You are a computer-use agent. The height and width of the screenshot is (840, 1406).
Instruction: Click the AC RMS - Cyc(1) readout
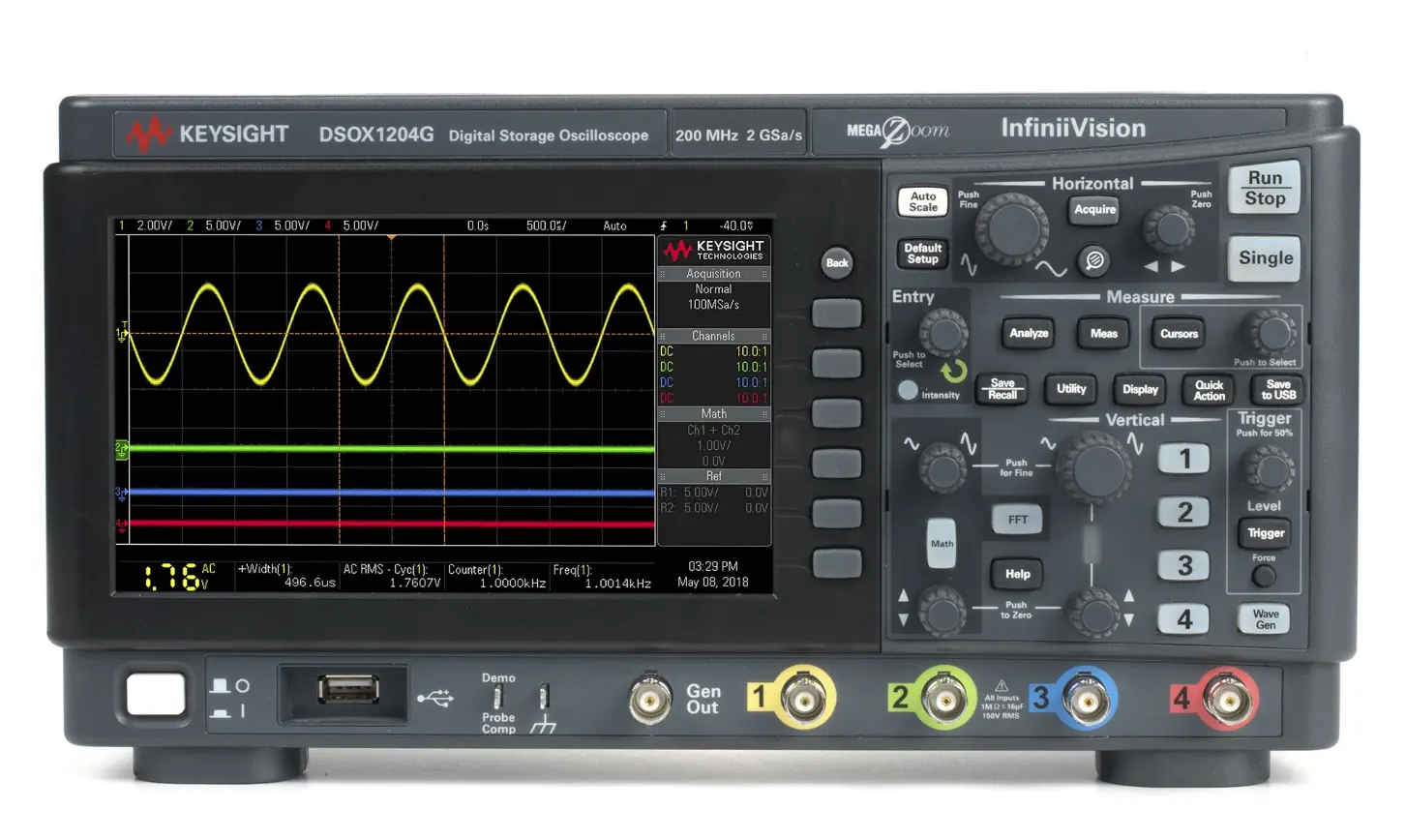click(392, 576)
